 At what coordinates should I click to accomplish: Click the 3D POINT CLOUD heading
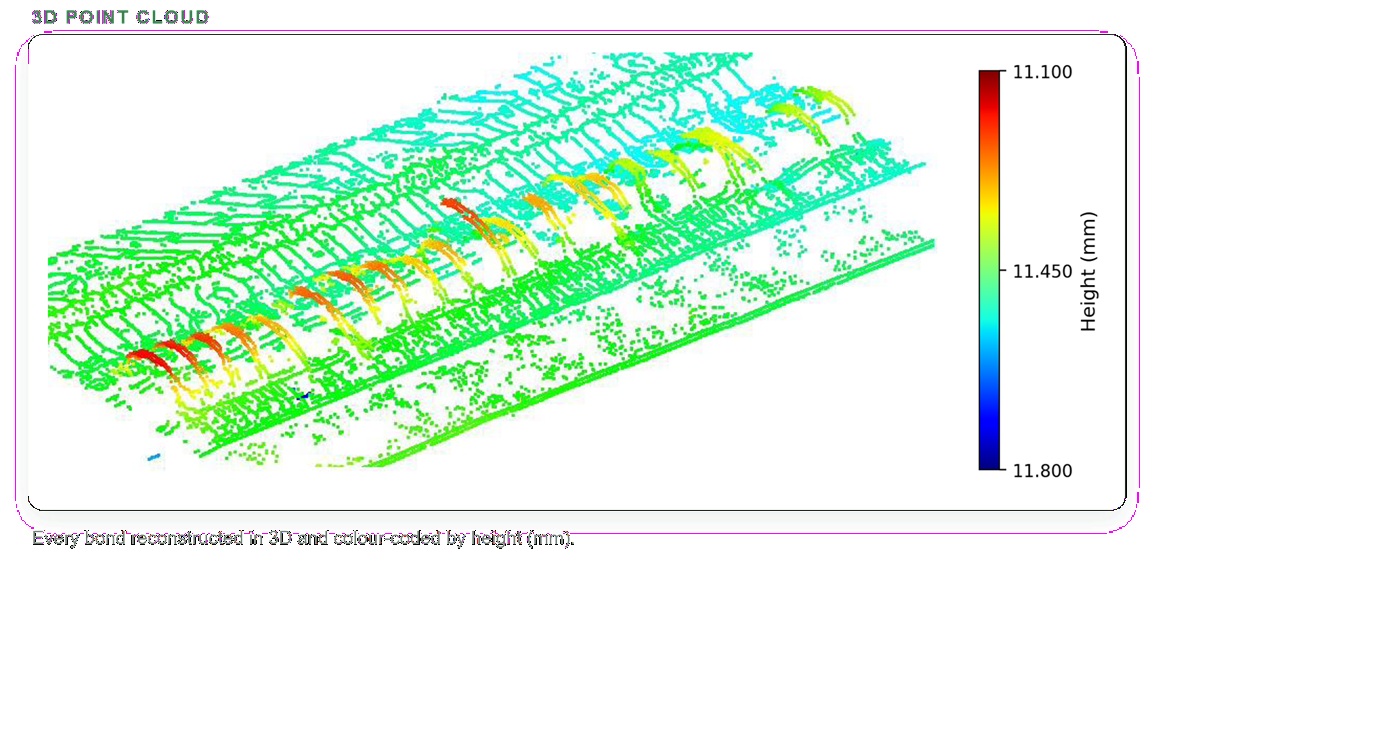pyautogui.click(x=120, y=17)
